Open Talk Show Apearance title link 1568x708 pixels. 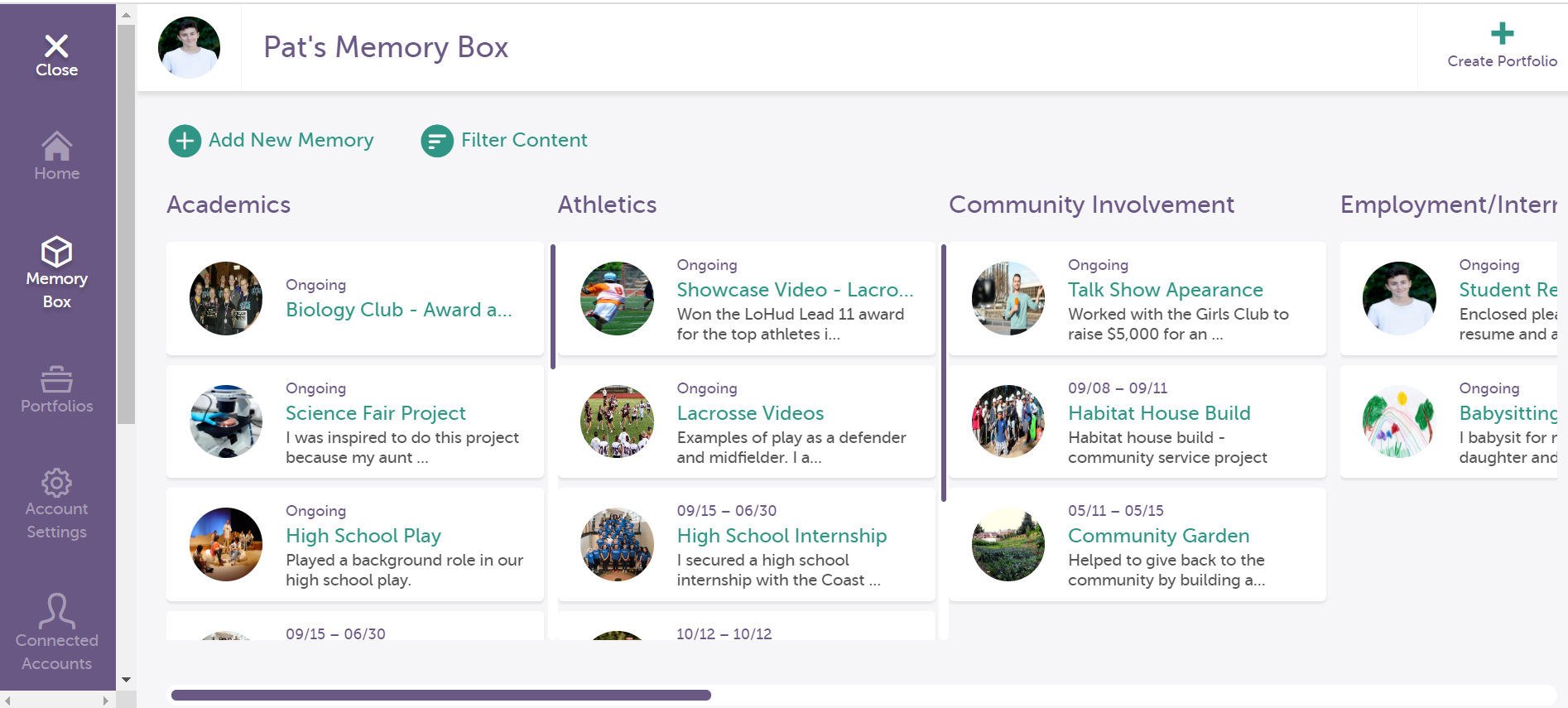[x=1166, y=290]
